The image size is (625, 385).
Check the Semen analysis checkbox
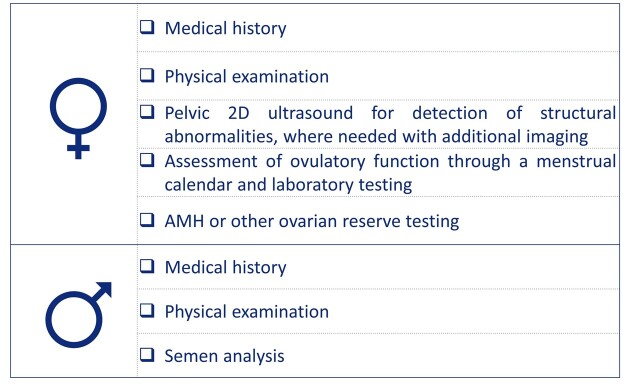coord(147,355)
